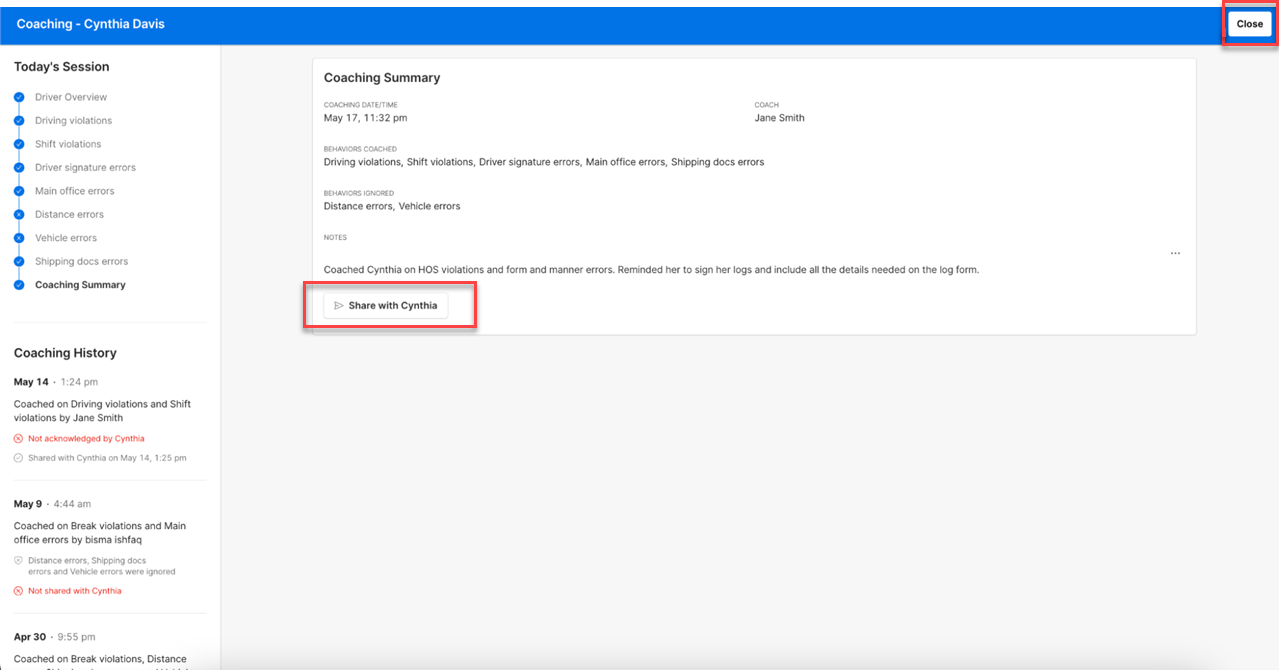Screen dimensions: 1279x670
Task: Click the coach name 'Jane Smith' in the summary
Action: coord(779,118)
